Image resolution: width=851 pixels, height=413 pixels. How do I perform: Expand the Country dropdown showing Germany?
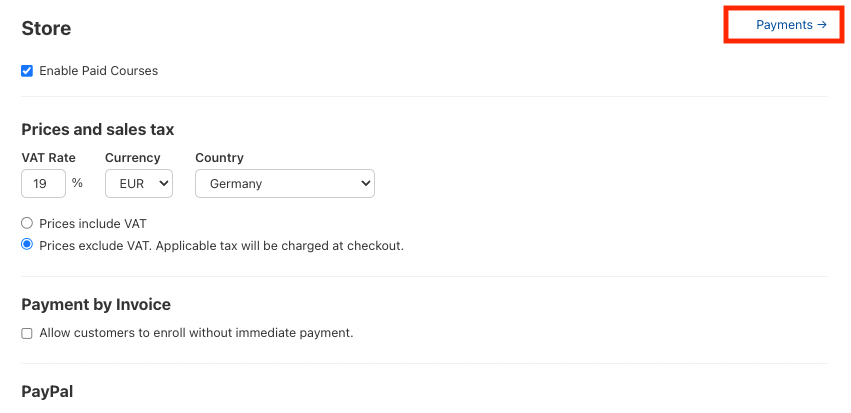(284, 184)
